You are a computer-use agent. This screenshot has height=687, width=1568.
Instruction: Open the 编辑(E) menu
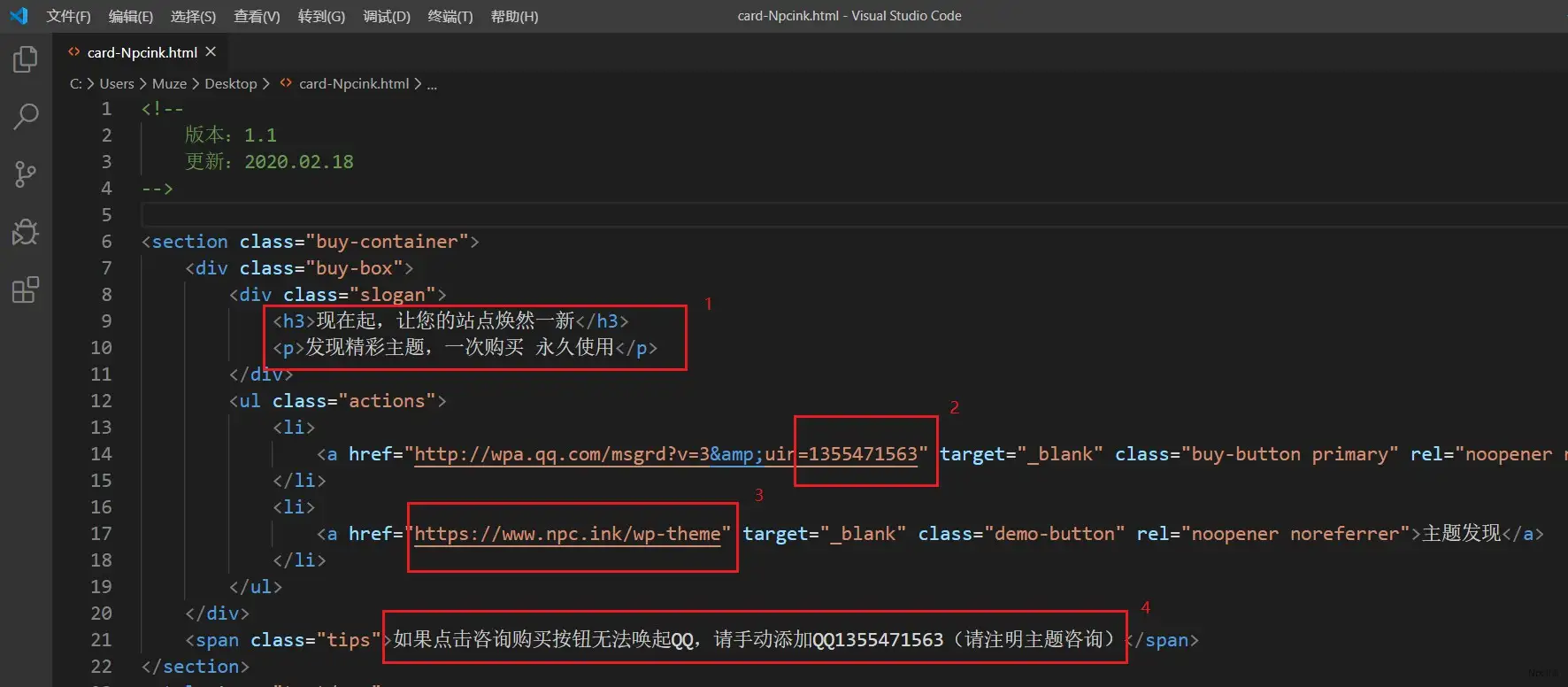[x=131, y=16]
